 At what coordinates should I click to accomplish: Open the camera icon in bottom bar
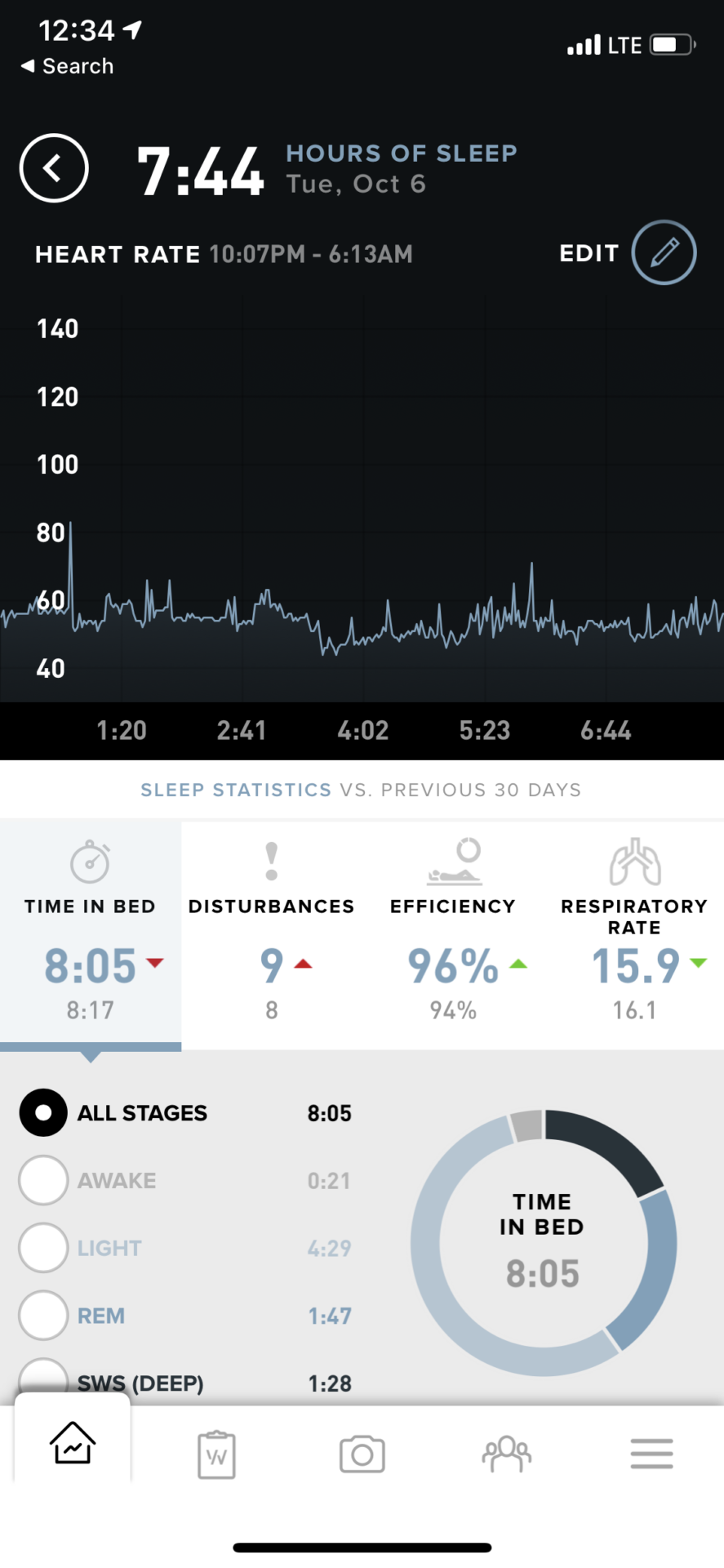click(362, 1454)
